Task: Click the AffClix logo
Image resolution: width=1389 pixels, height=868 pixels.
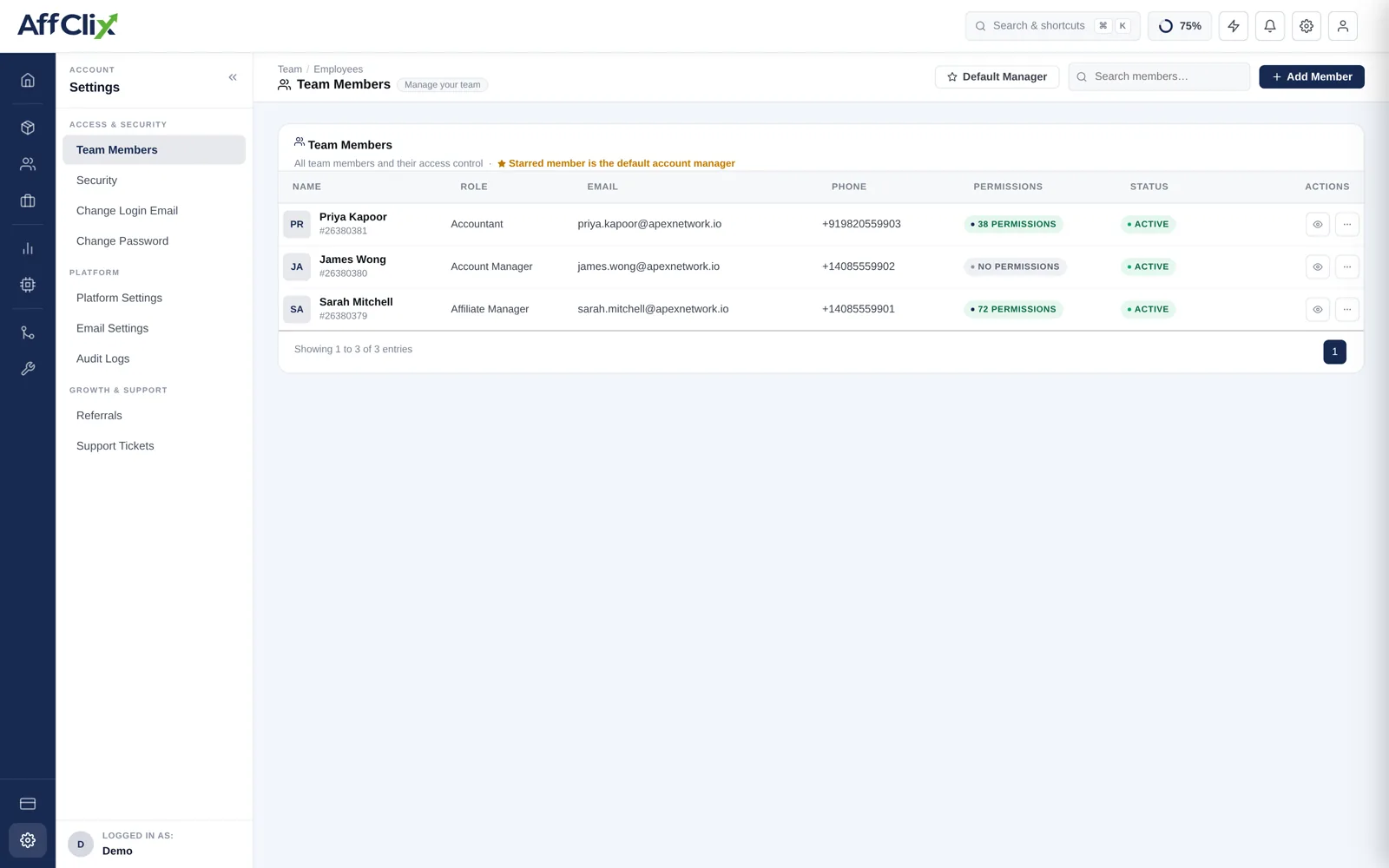Action: point(68,25)
